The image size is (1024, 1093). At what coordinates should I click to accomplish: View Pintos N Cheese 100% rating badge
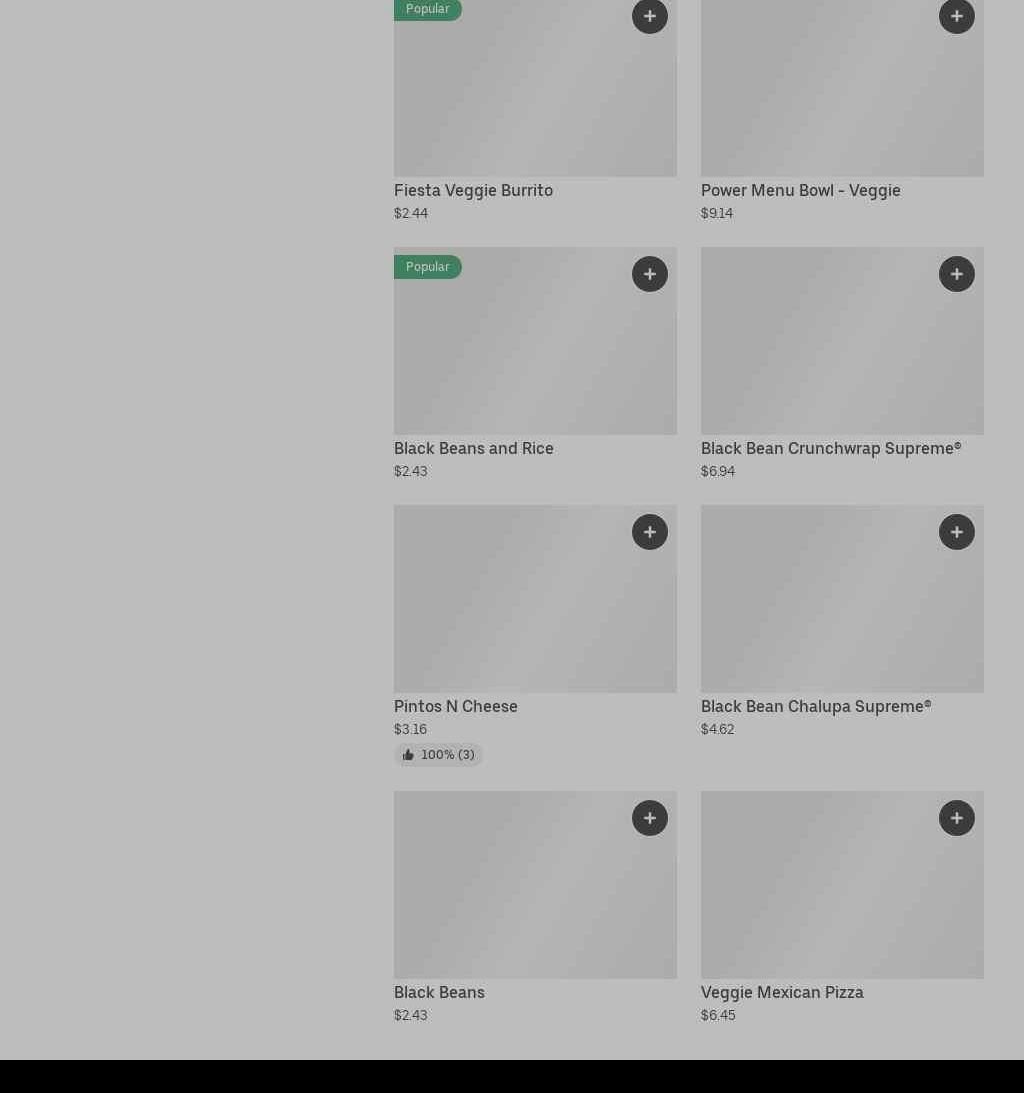(x=438, y=755)
